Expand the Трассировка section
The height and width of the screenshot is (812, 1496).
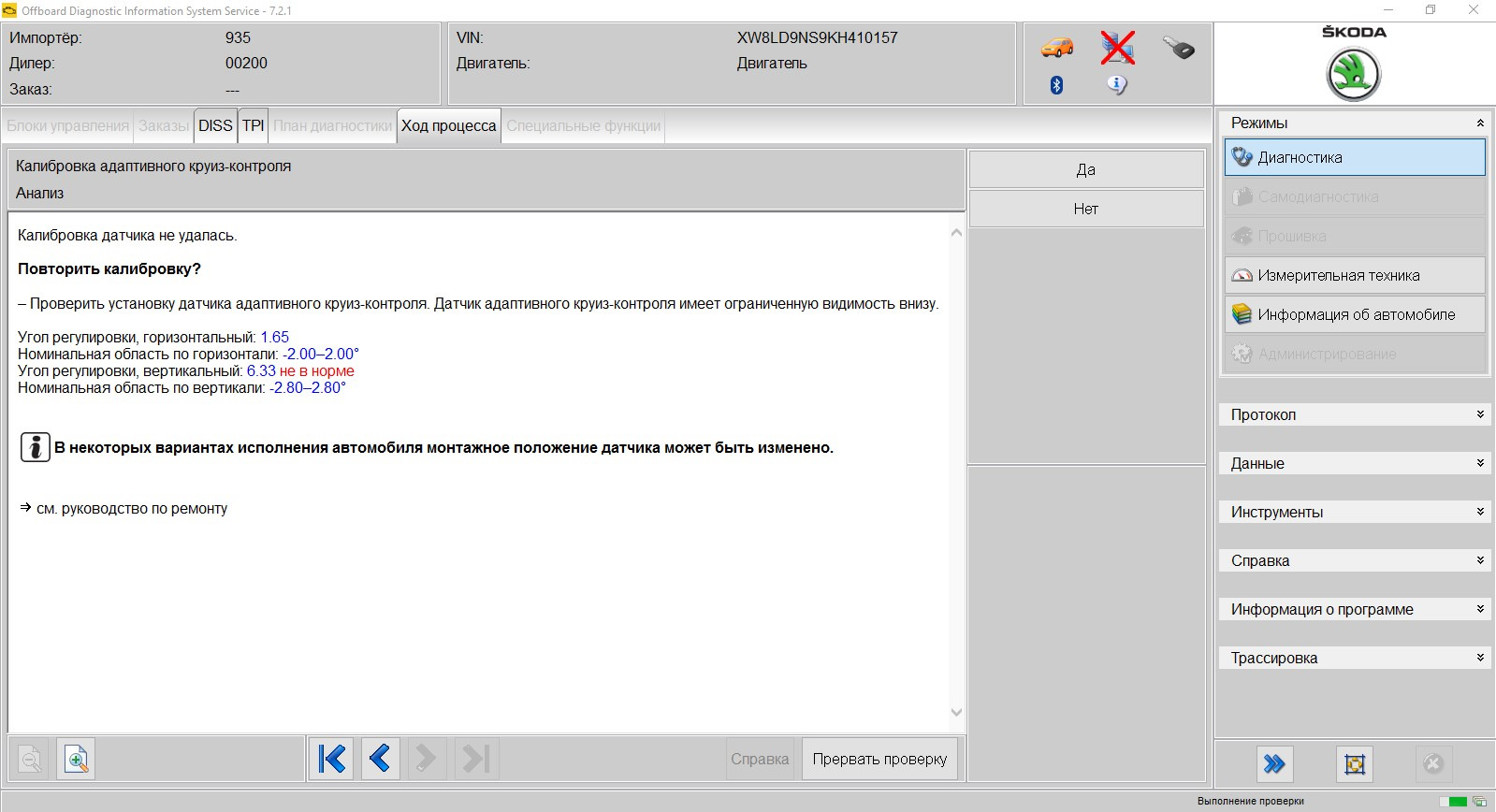1355,658
